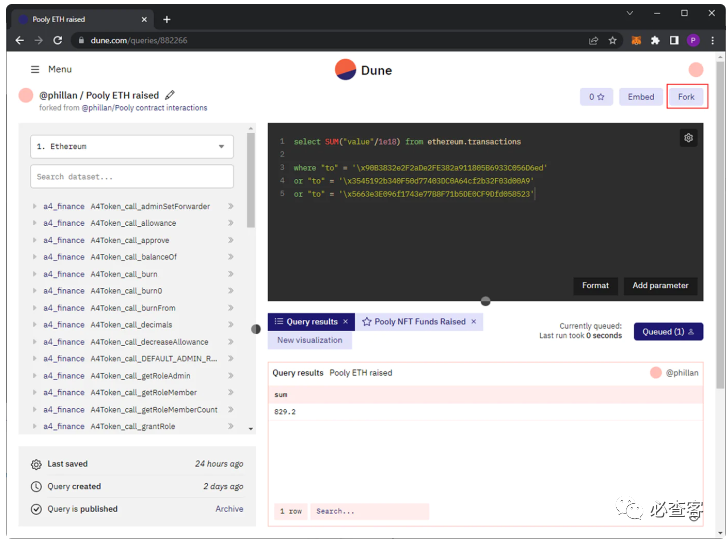
Task: Expand A4Token_call_adminSetForwarder table
Action: pyautogui.click(x=34, y=206)
